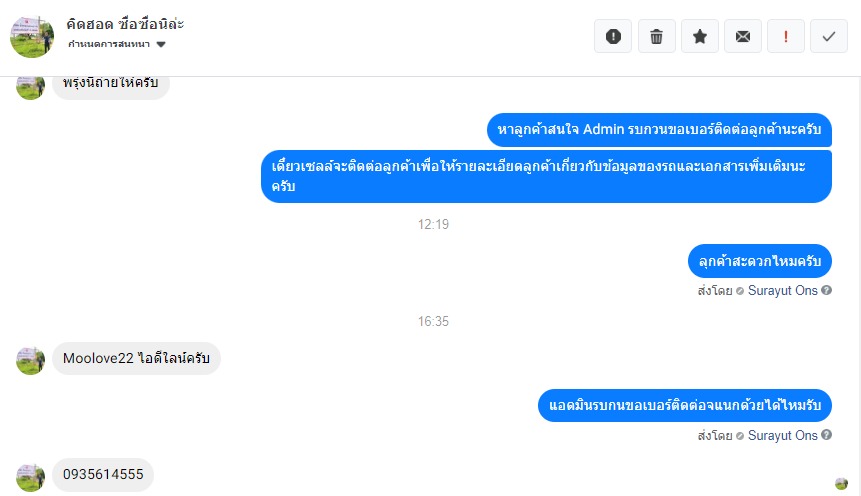The image size is (861, 496).
Task: Delete conversation using trash icon
Action: click(x=656, y=36)
